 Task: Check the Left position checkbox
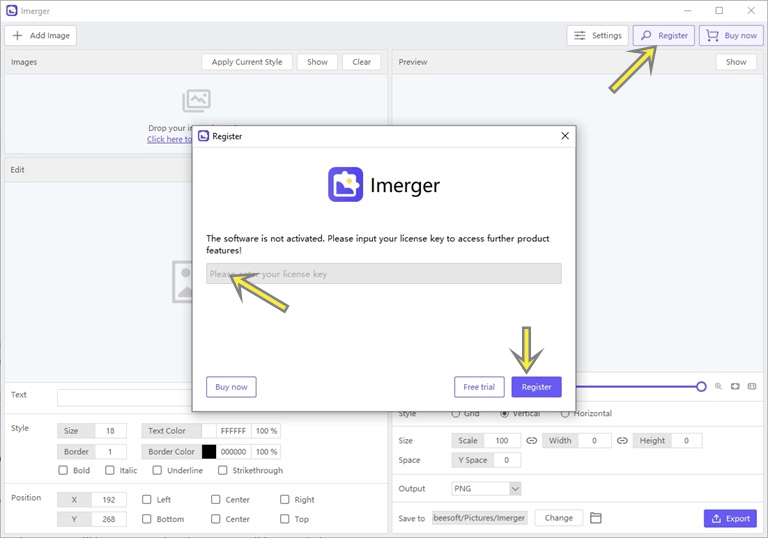click(x=146, y=499)
